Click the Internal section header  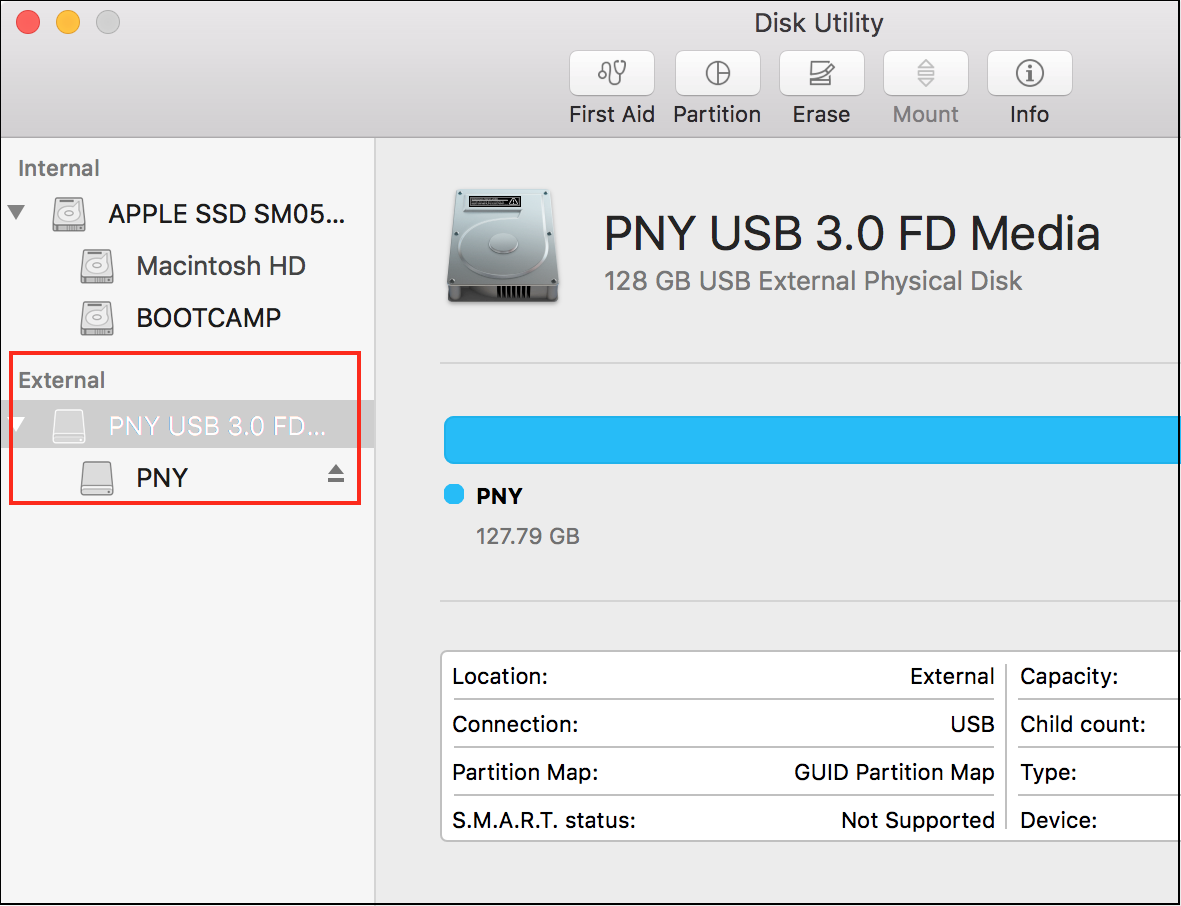(58, 168)
